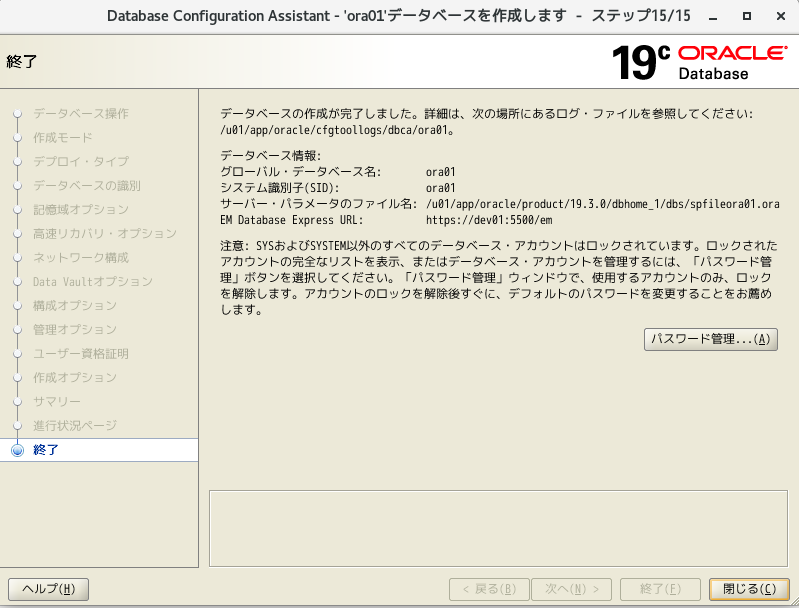Screen dimensions: 799x608
Task: Click the 閉じる(C) button
Action: (749, 589)
